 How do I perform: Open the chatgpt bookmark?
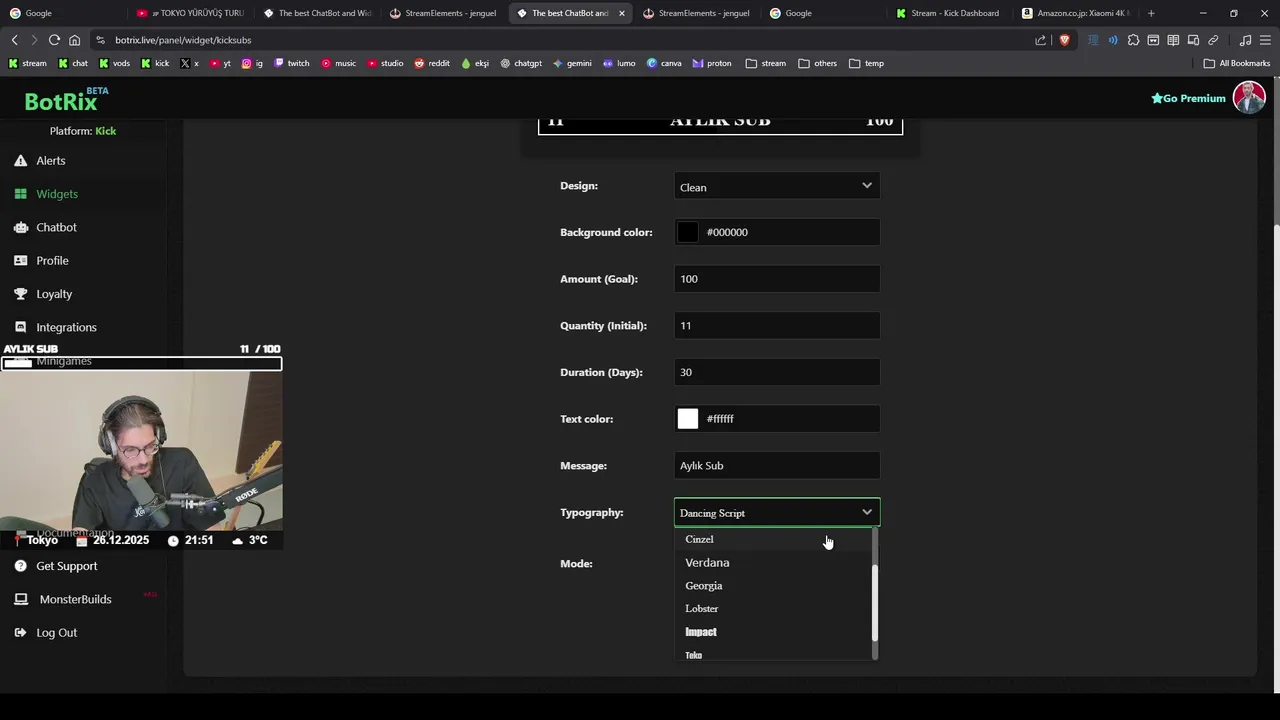pyautogui.click(x=520, y=63)
